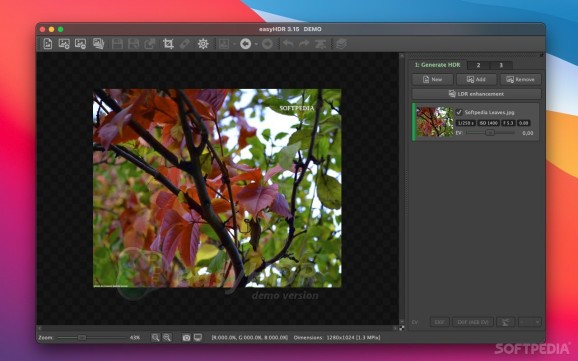The height and width of the screenshot is (361, 578).
Task: Click the horizontal scrollbar below the canvas
Action: click(217, 328)
